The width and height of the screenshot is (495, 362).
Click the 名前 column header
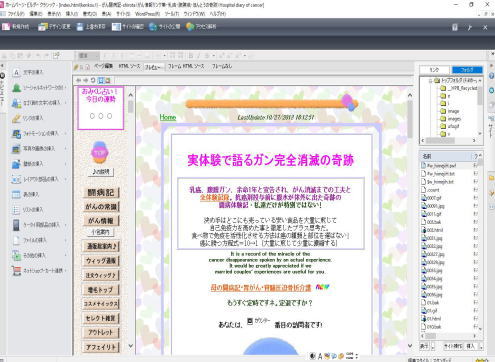(446, 156)
